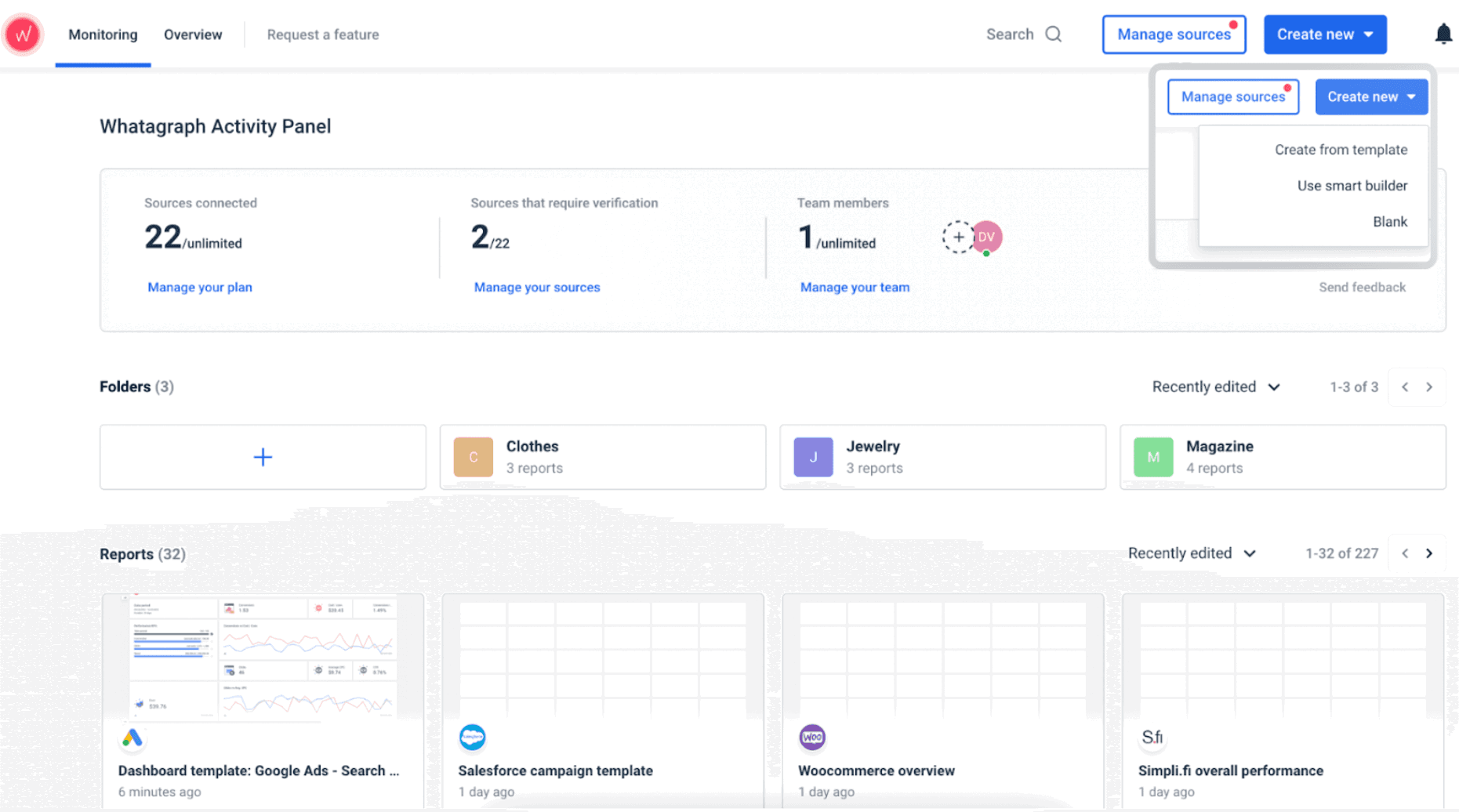Viewport: 1459px width, 812px height.
Task: Switch to the Overview tab
Action: (x=193, y=34)
